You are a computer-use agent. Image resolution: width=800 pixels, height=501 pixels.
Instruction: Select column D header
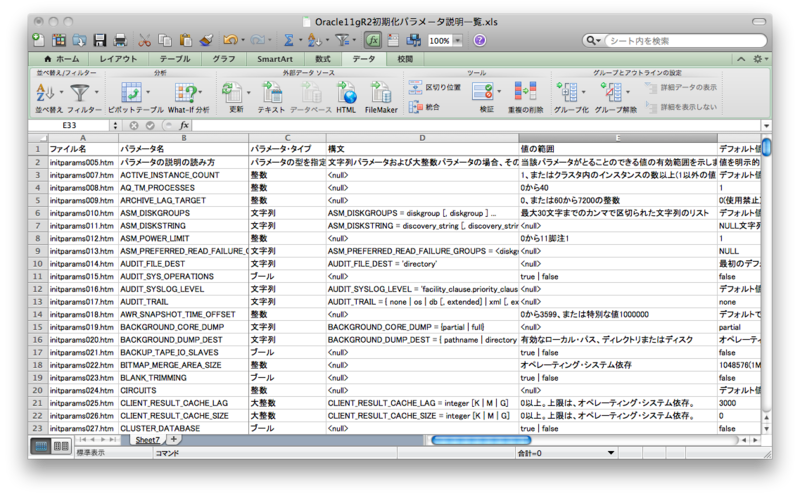pos(422,138)
